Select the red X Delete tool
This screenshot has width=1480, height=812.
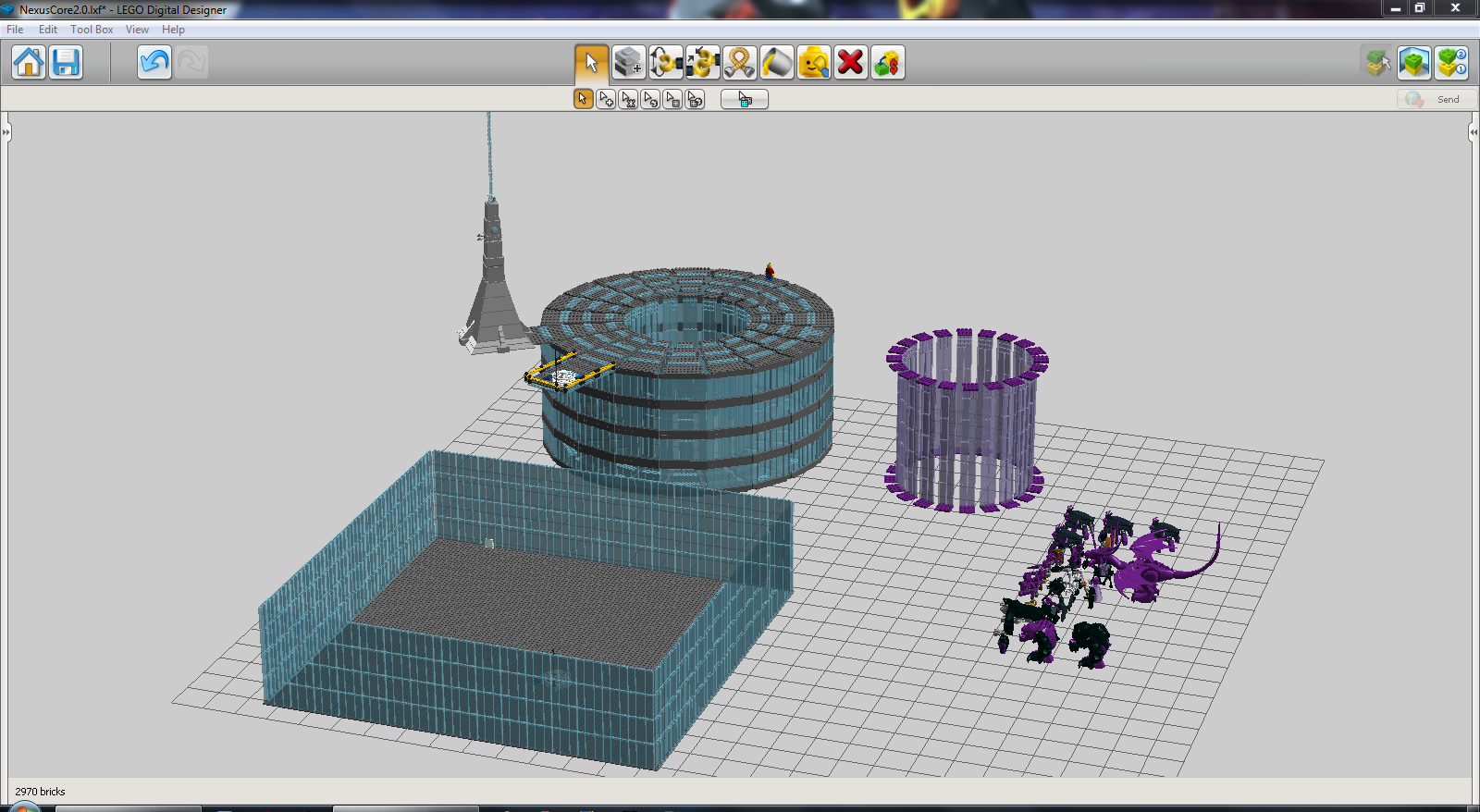(x=850, y=63)
